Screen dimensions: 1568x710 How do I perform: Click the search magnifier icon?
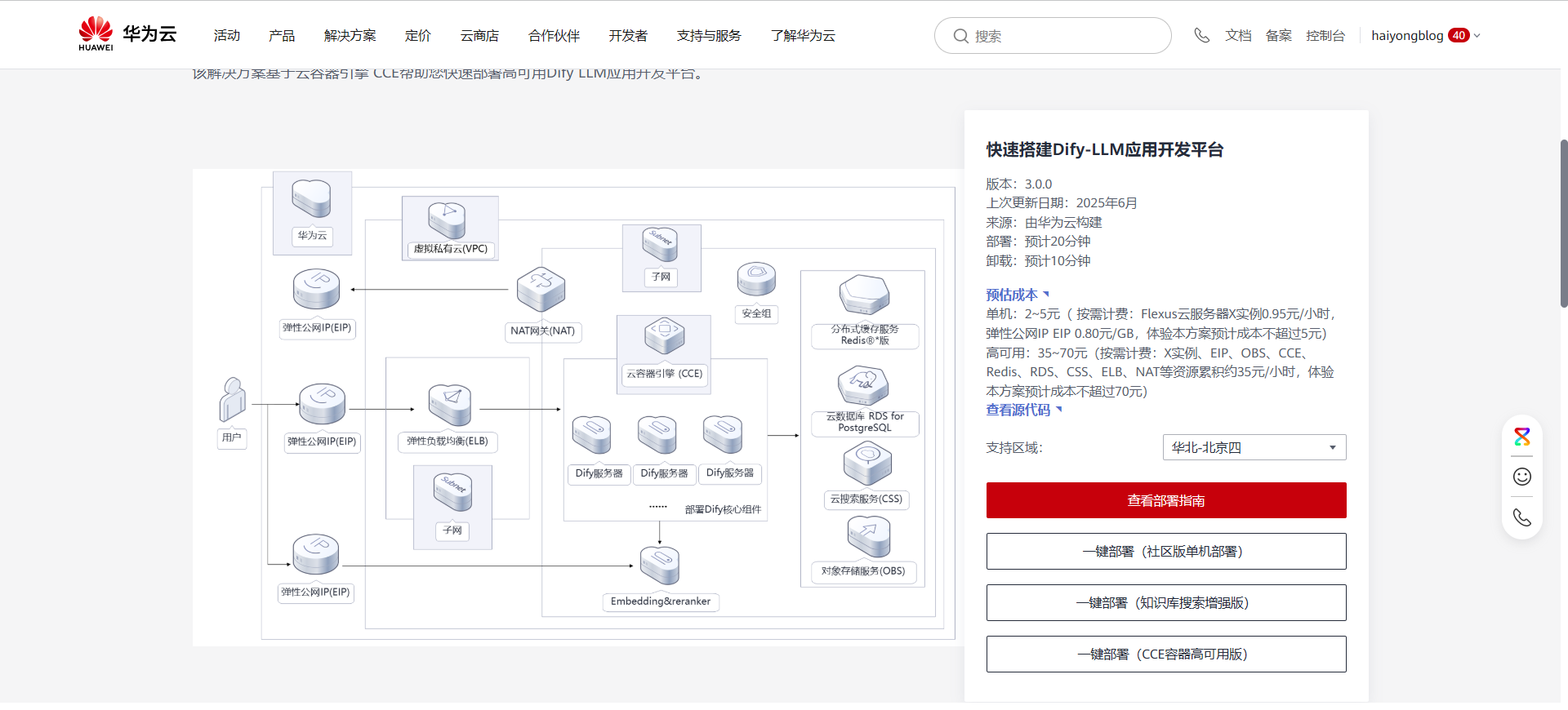961,36
